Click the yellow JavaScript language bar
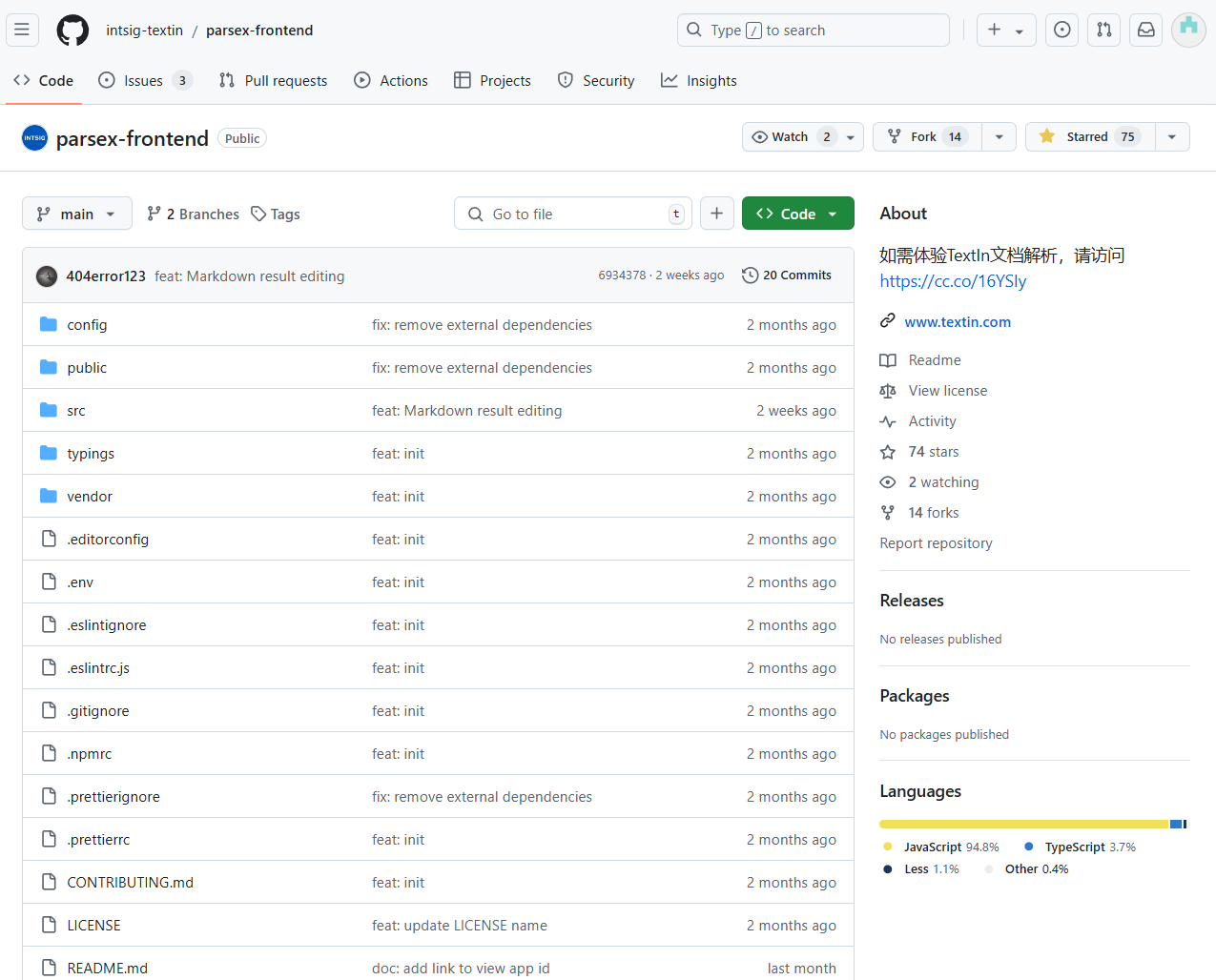 coord(1022,824)
